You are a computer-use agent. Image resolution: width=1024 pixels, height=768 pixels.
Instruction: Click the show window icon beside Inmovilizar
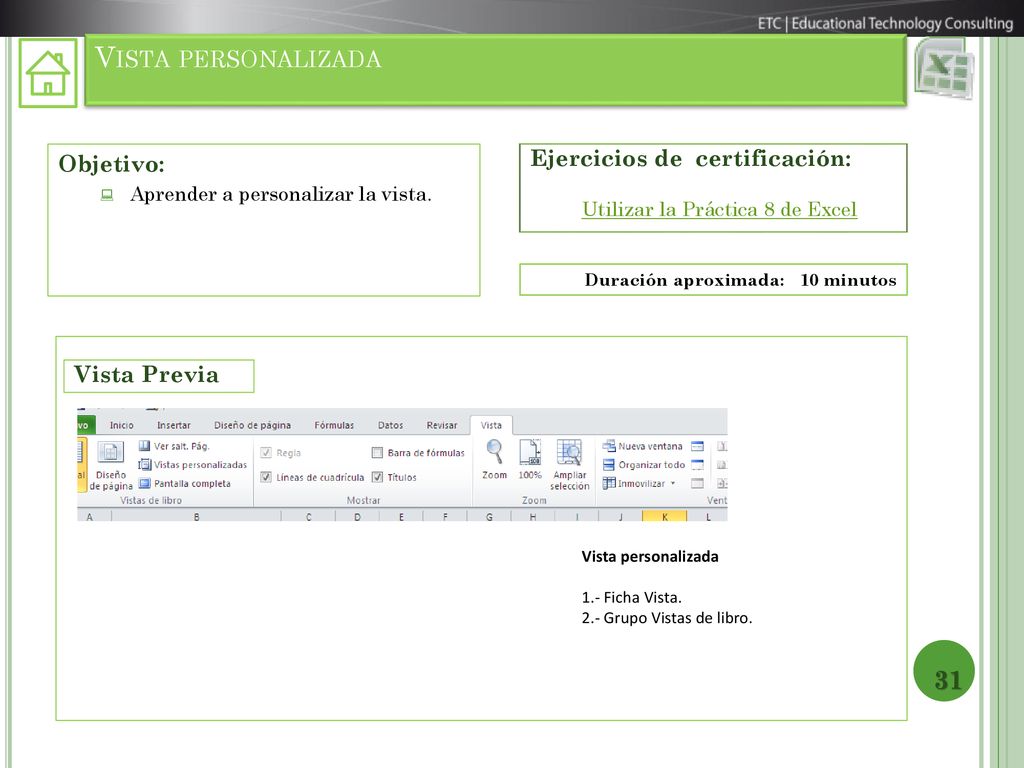(x=697, y=483)
